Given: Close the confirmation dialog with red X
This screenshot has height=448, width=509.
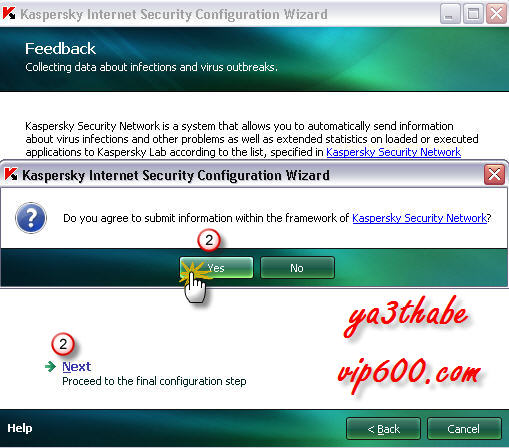Looking at the screenshot, I should point(494,174).
